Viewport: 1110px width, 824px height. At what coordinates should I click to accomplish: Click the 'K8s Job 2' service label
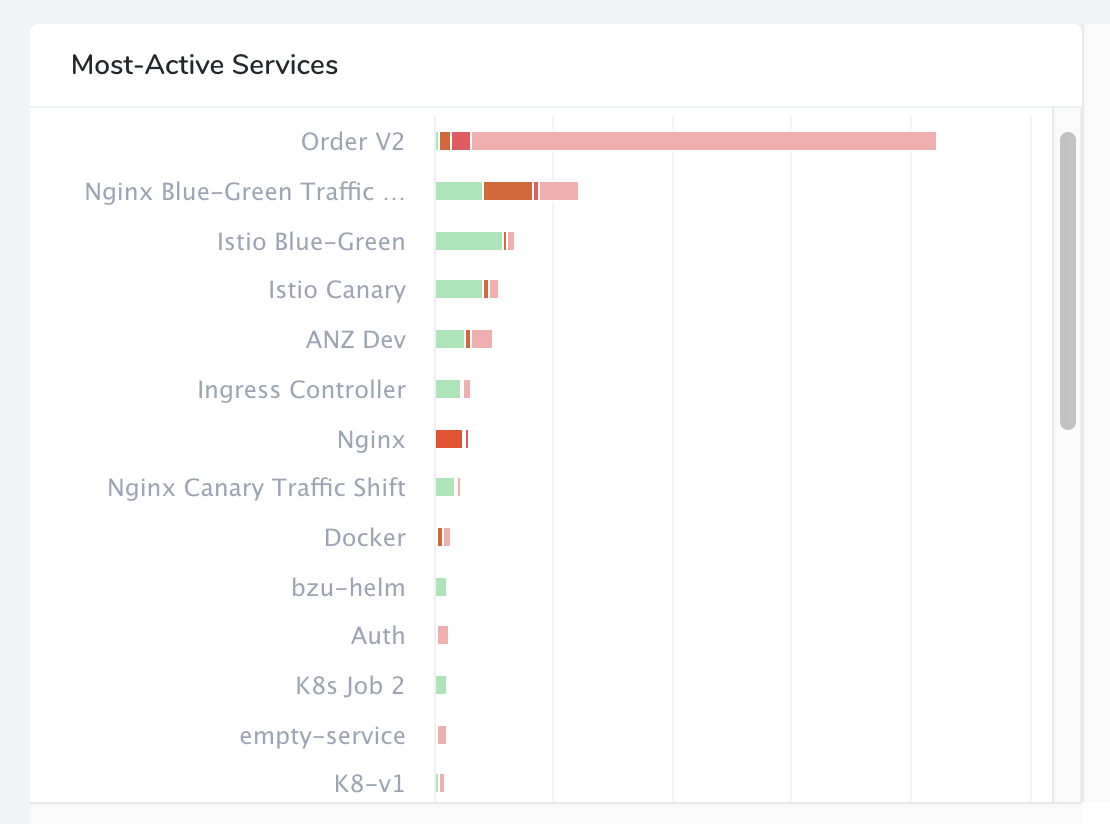(x=350, y=685)
